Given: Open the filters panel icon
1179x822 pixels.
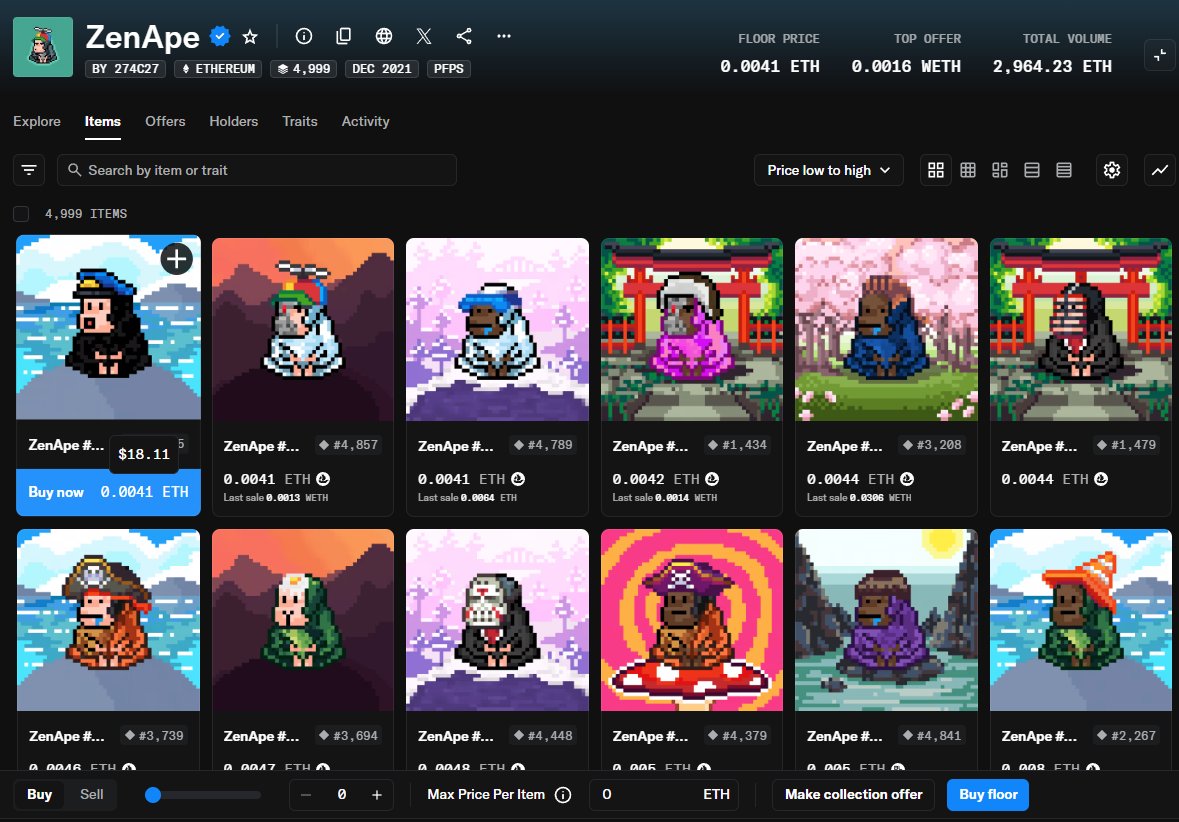Looking at the screenshot, I should 29,170.
